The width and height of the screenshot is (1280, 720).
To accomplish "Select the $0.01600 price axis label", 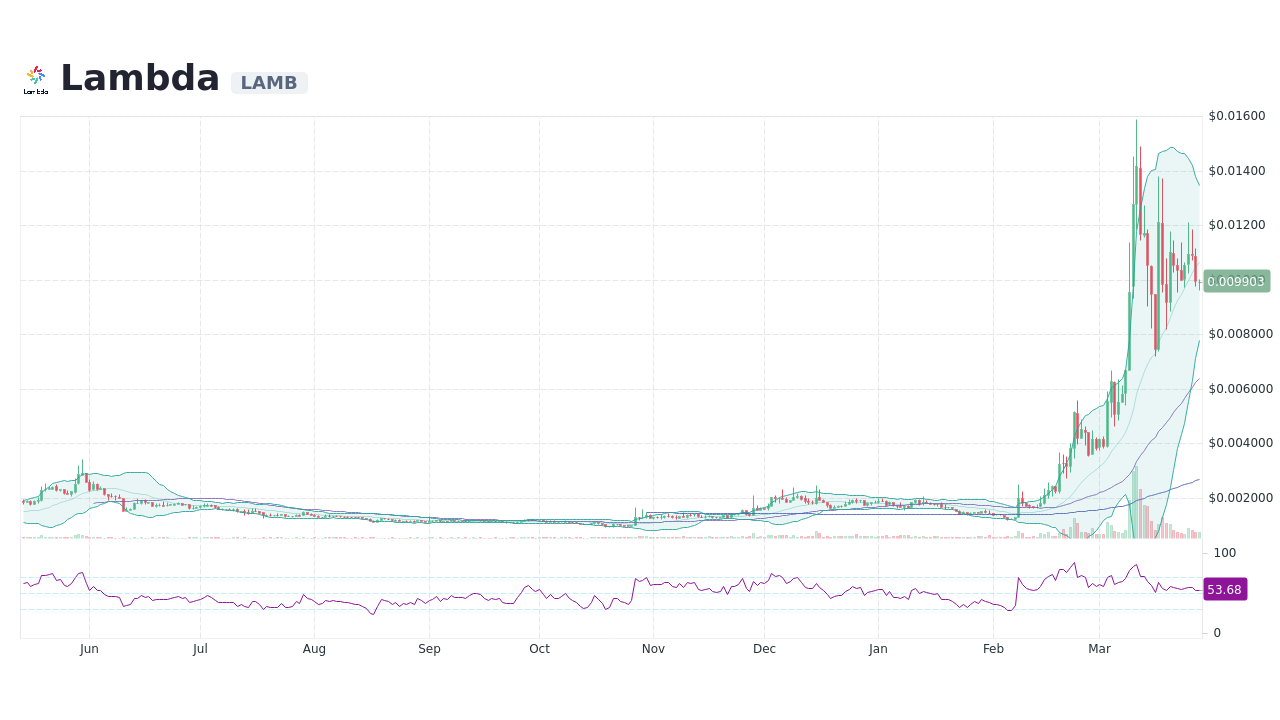I will [1236, 115].
